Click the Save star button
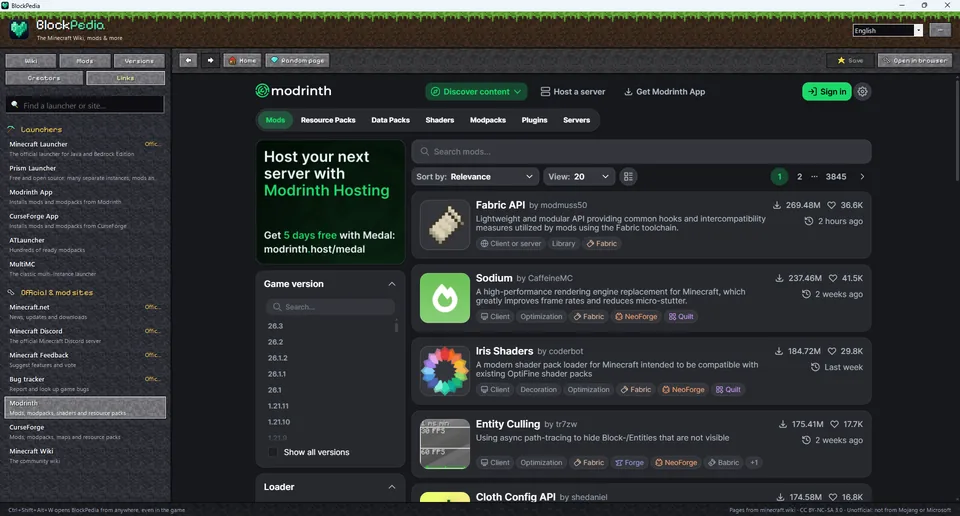This screenshot has width=960, height=516. click(850, 60)
